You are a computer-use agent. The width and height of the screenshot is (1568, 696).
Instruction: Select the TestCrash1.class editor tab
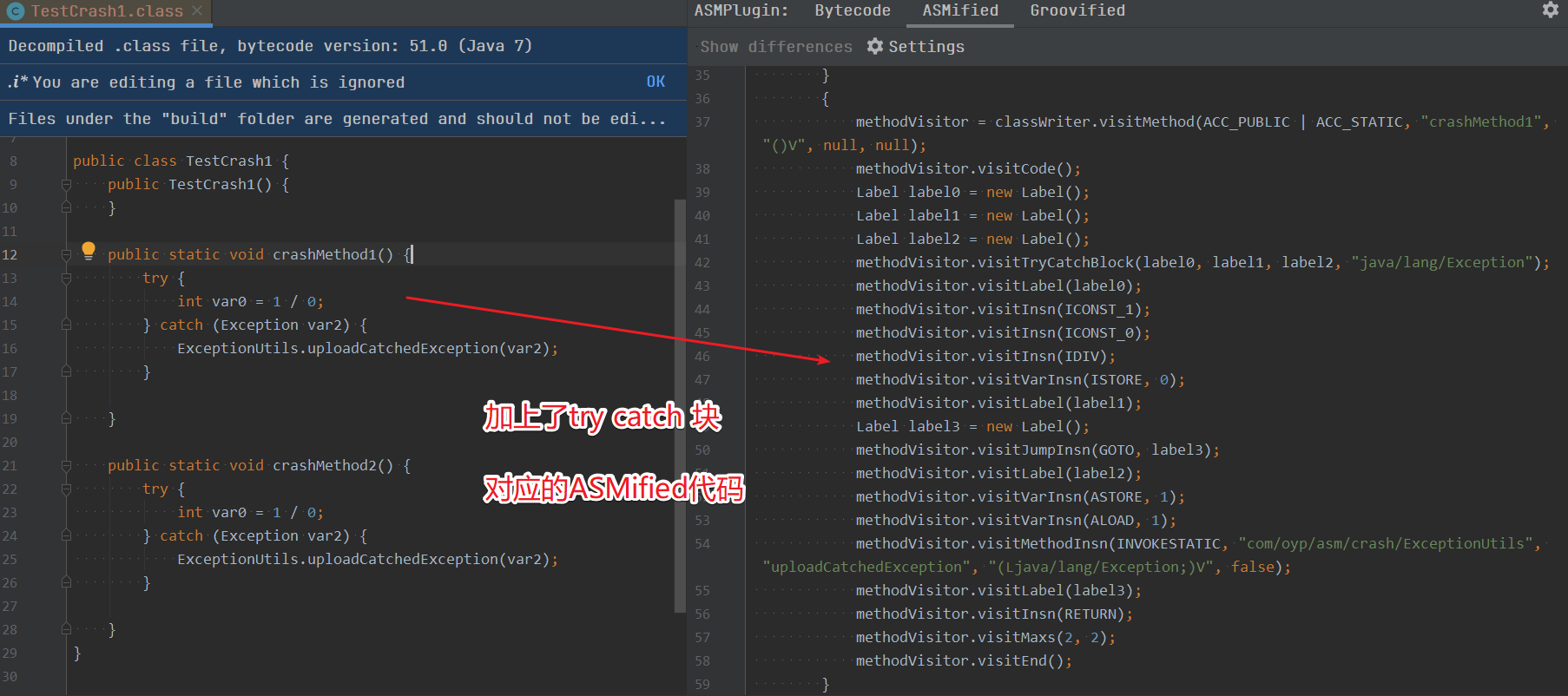tap(105, 11)
